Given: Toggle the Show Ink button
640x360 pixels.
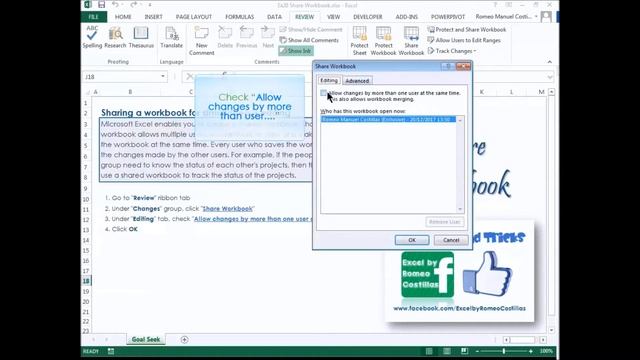Looking at the screenshot, I should 296,51.
